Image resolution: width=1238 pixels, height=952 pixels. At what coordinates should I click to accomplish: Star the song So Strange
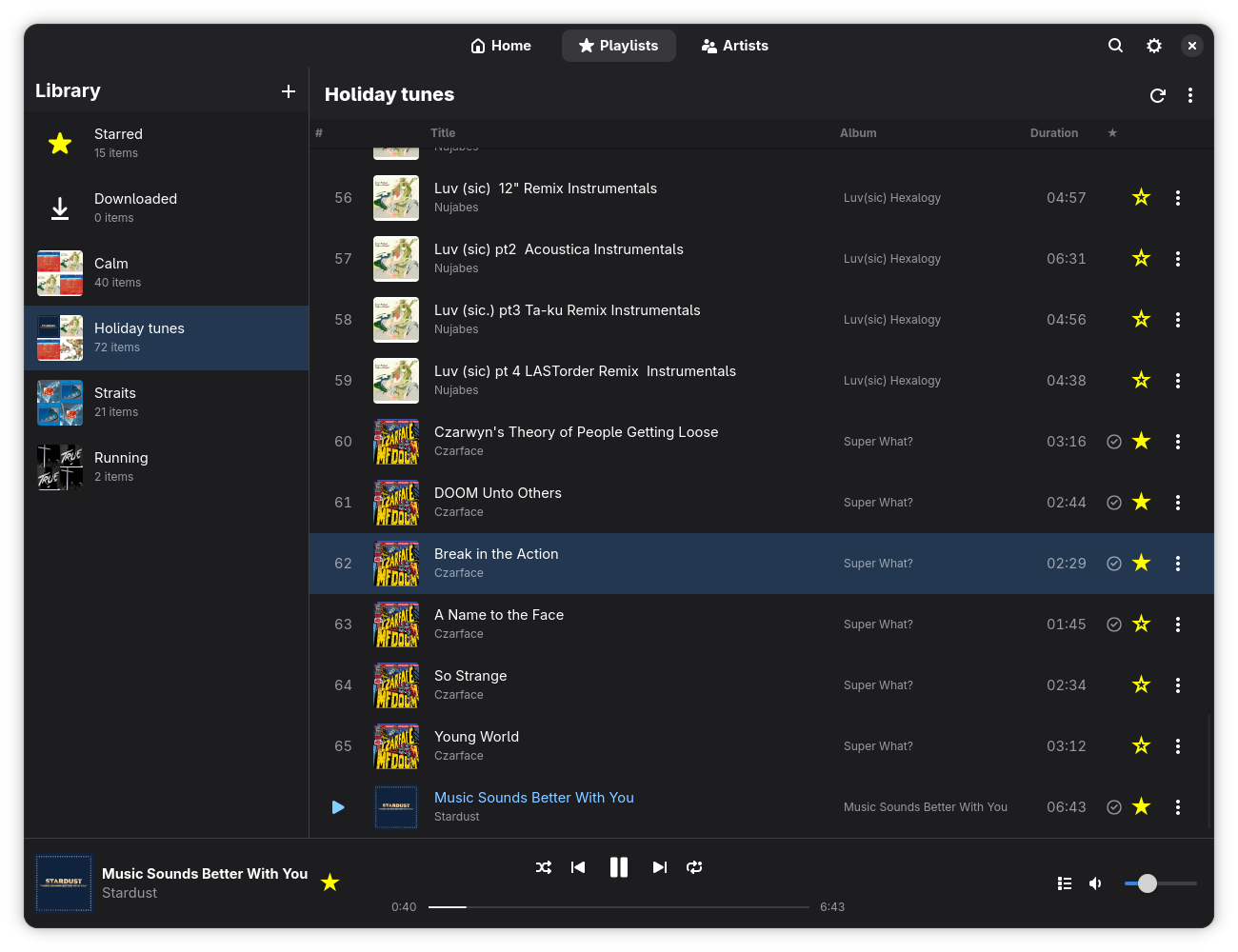1141,685
